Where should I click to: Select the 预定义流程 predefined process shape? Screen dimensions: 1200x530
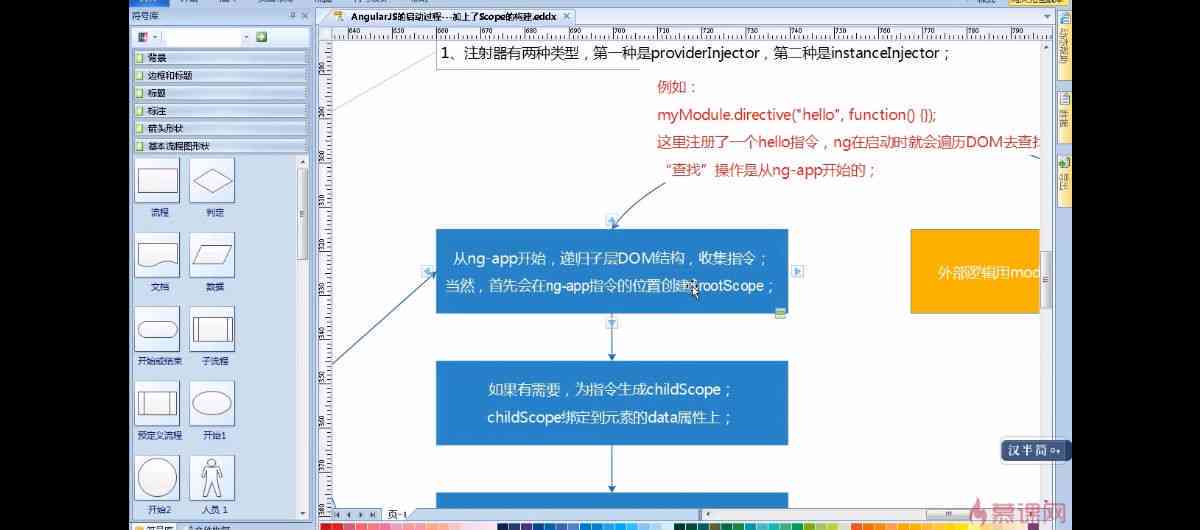coord(158,403)
